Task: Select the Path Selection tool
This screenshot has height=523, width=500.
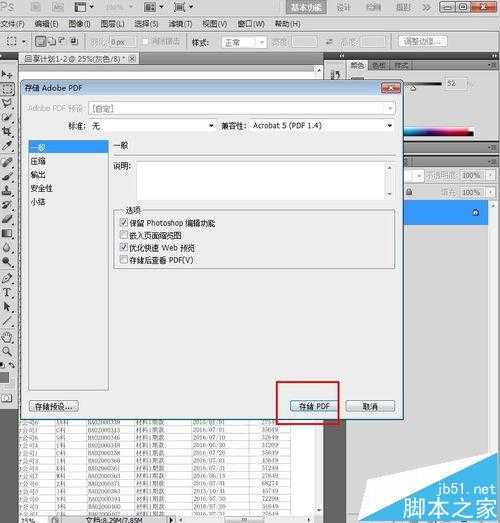Action: [7, 307]
